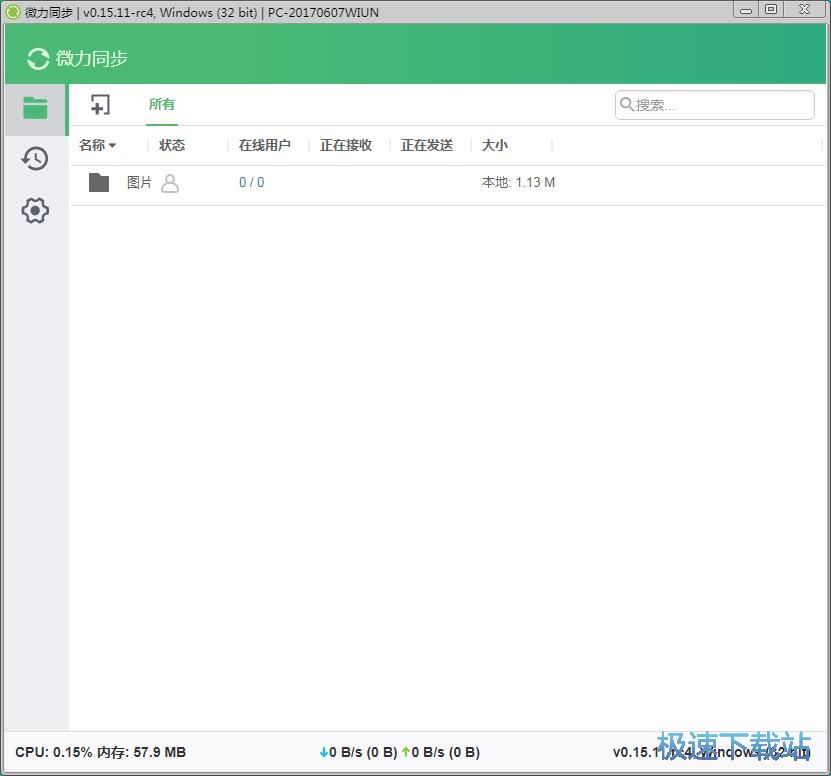The height and width of the screenshot is (776, 831).
Task: Click the 本地: 1.13 M size indicator
Action: pyautogui.click(x=518, y=182)
